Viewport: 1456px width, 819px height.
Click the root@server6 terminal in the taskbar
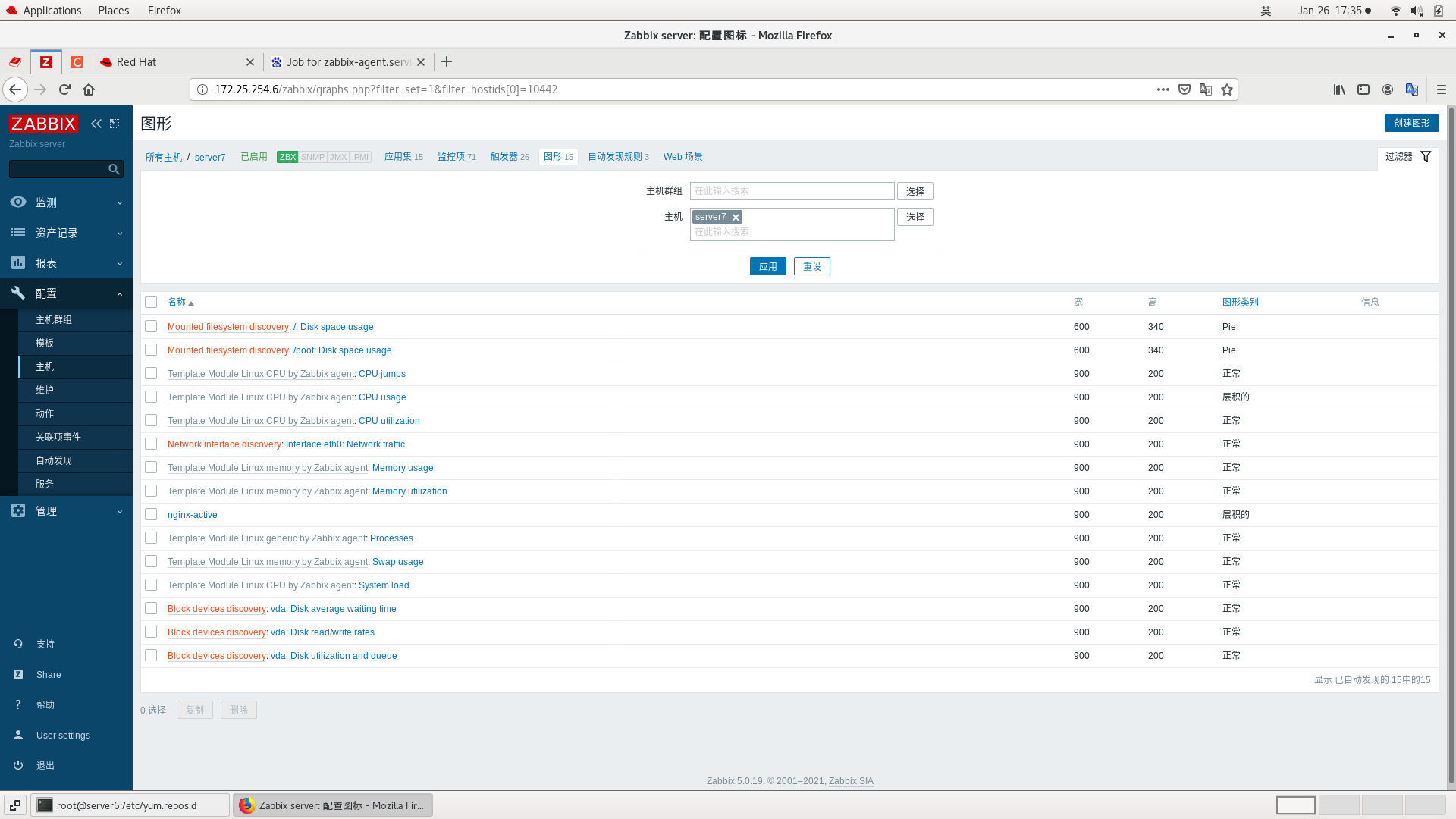pyautogui.click(x=130, y=805)
